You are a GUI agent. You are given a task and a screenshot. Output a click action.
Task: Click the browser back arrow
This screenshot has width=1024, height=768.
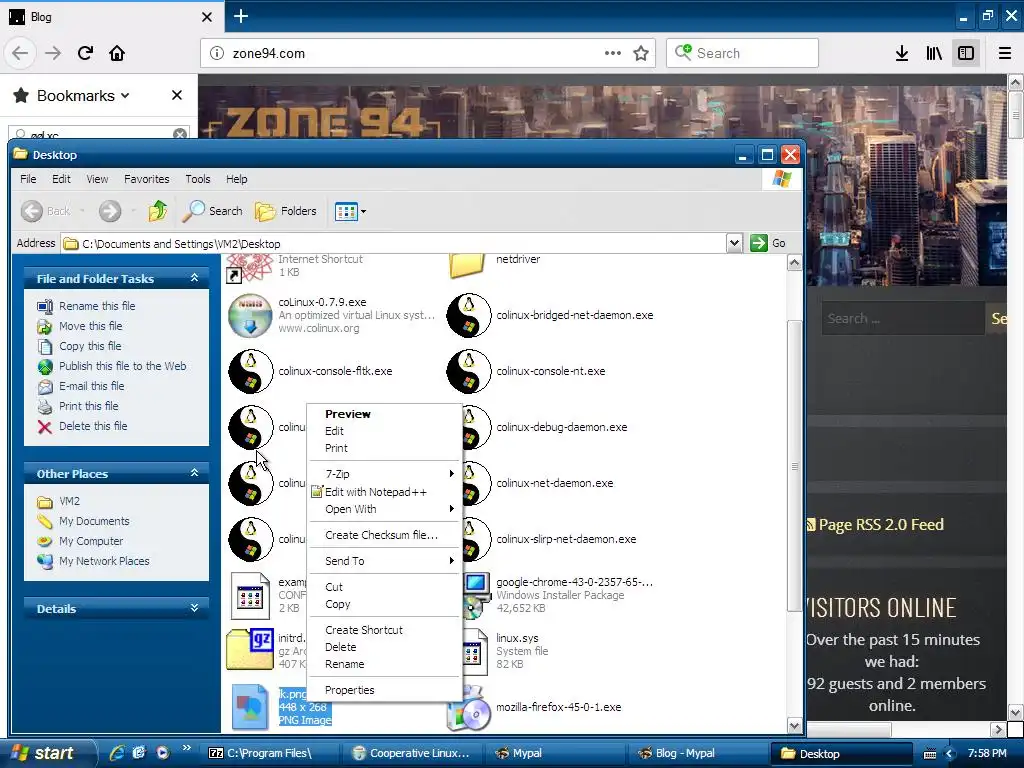20,53
